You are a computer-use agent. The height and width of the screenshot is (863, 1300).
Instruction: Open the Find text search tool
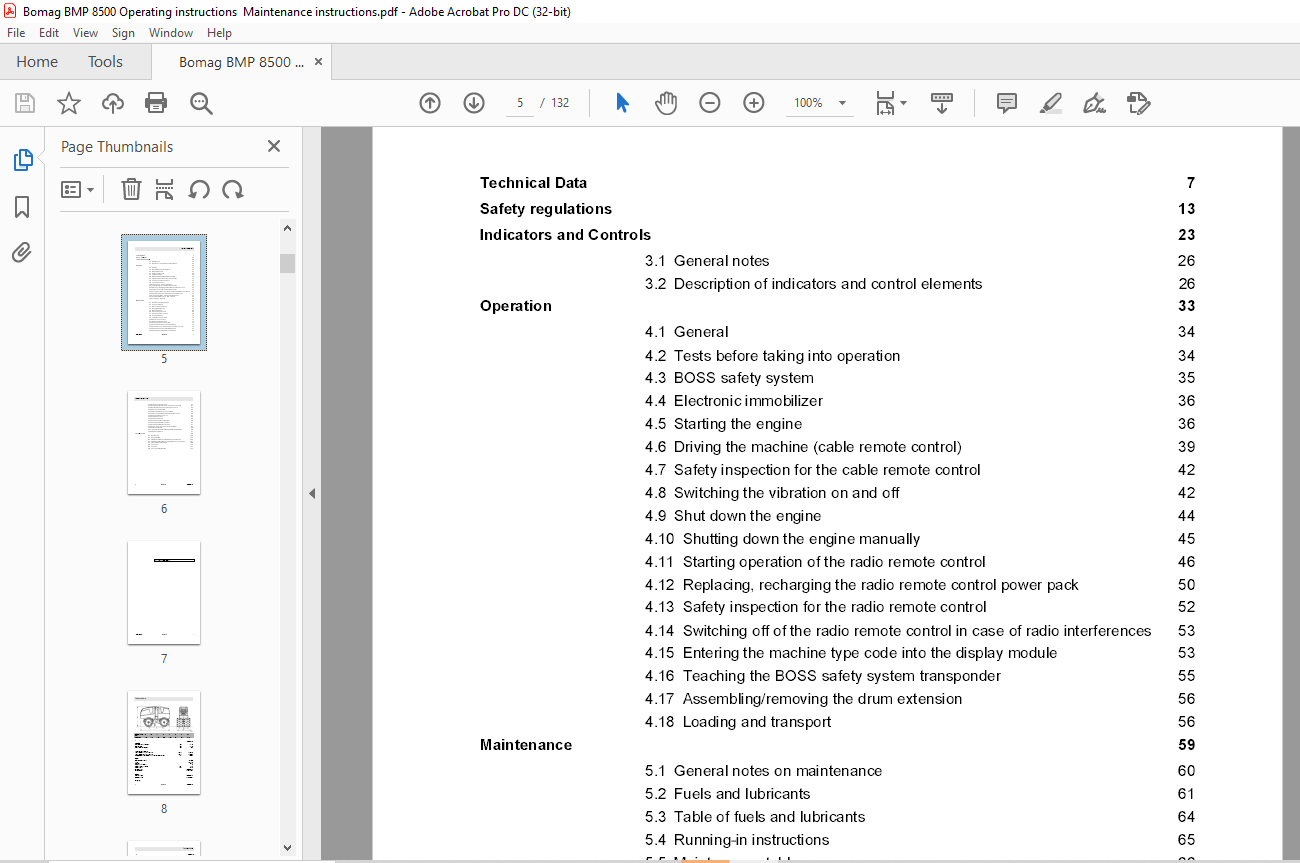[201, 103]
